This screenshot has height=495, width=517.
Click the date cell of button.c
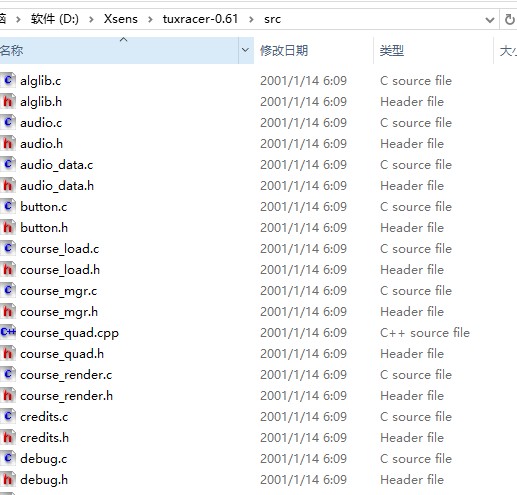tap(303, 207)
